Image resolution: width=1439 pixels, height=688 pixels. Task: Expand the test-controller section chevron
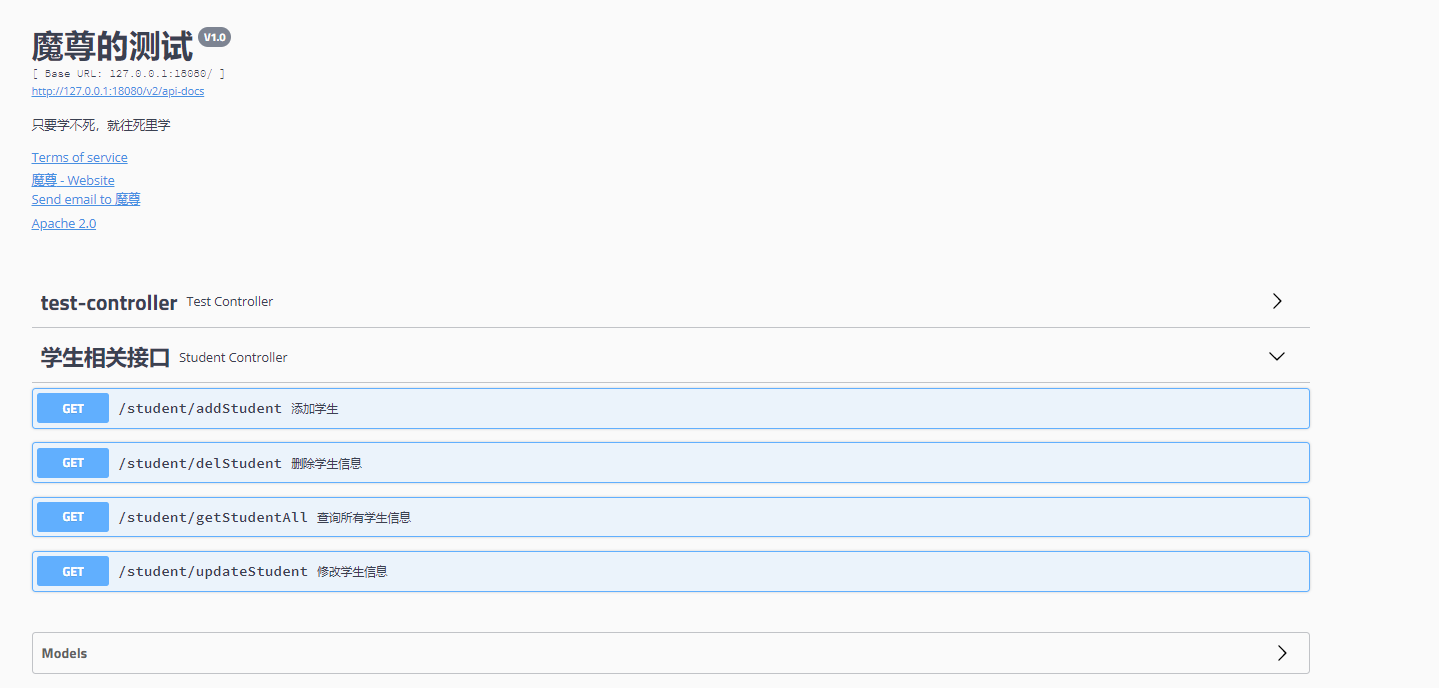1276,301
